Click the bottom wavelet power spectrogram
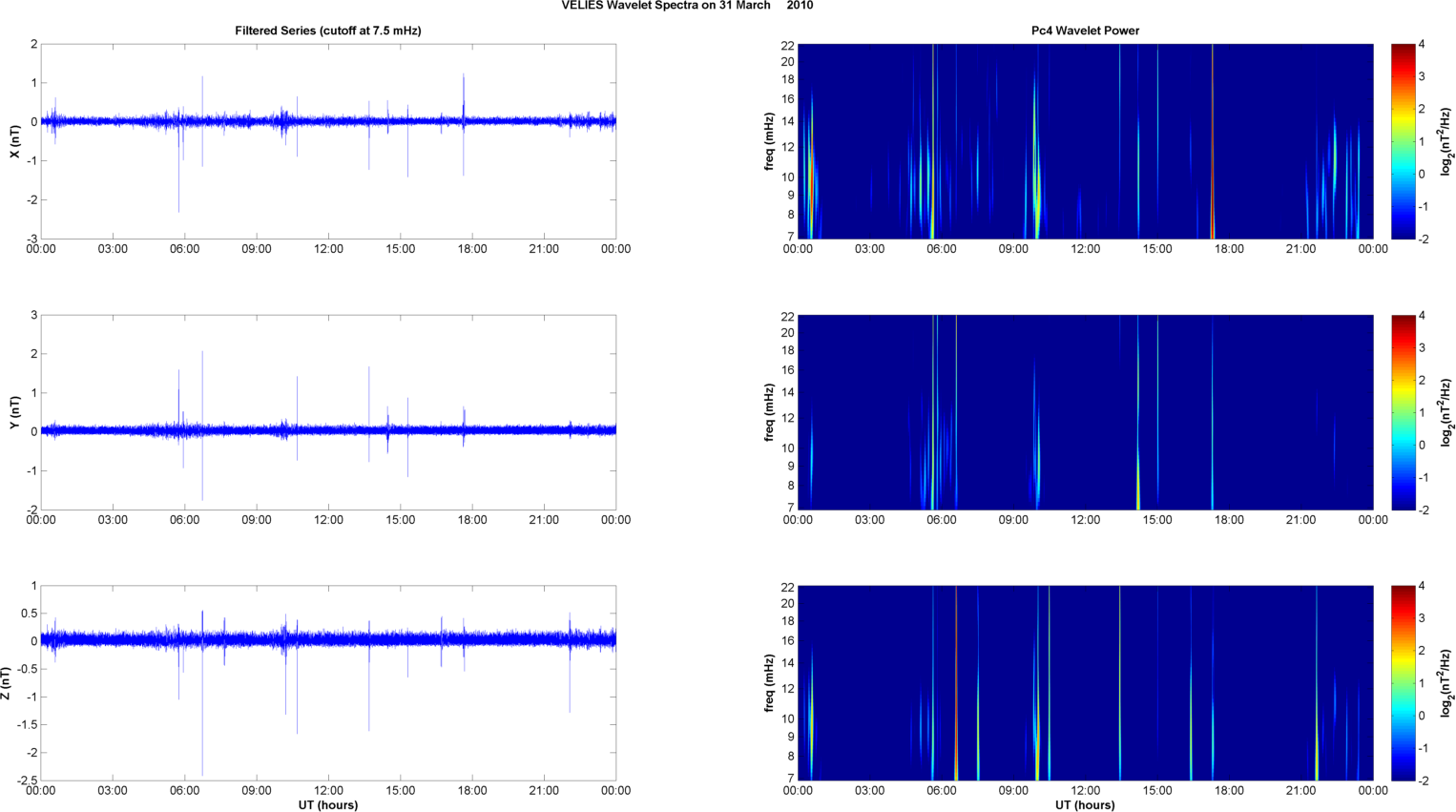 pyautogui.click(x=1085, y=683)
